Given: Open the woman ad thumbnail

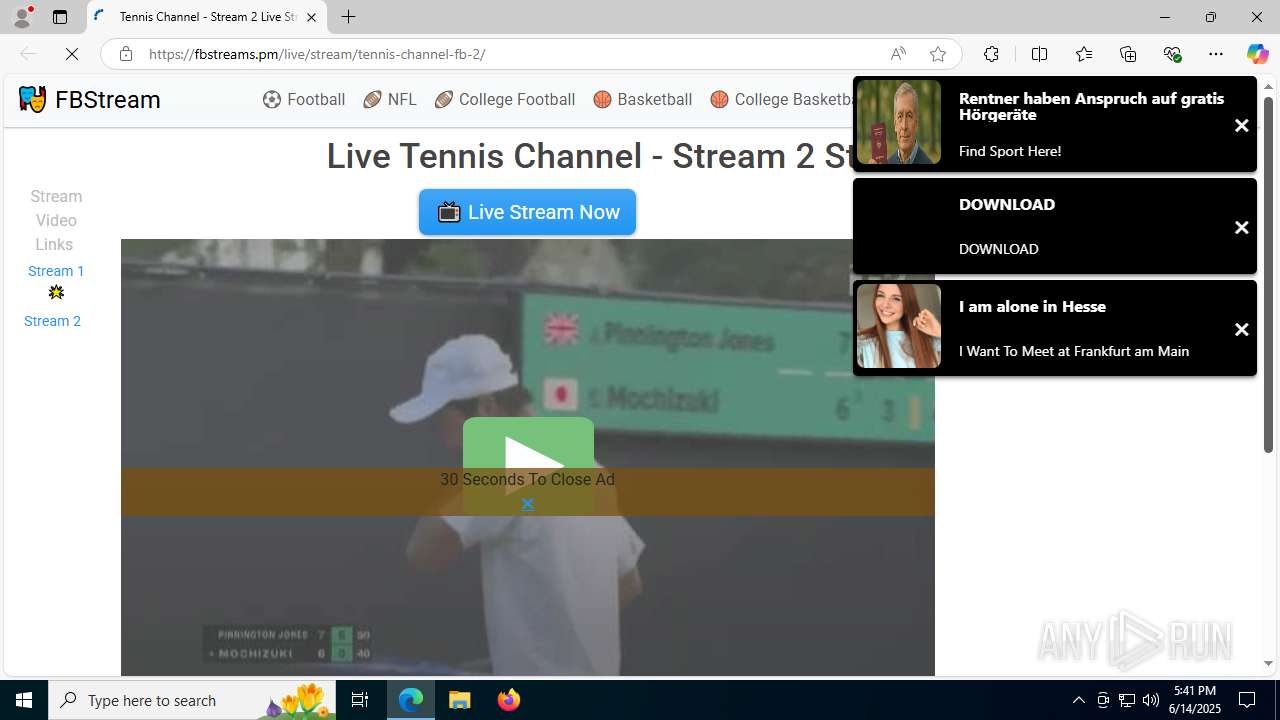Looking at the screenshot, I should click(x=899, y=326).
